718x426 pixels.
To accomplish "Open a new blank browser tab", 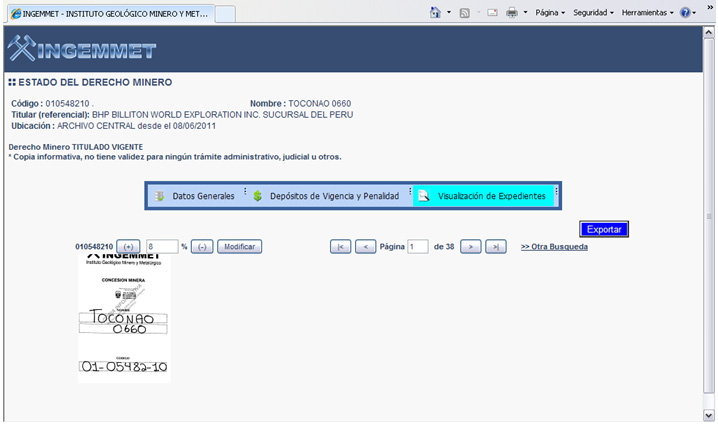I will coord(225,14).
